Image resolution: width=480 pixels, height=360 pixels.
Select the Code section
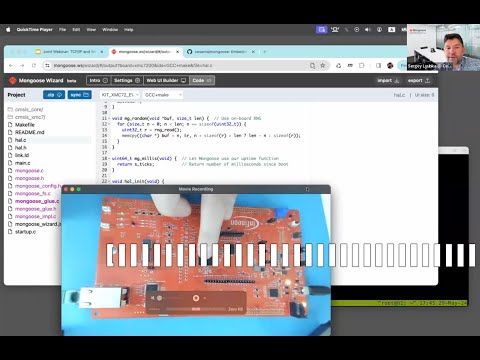pos(202,80)
